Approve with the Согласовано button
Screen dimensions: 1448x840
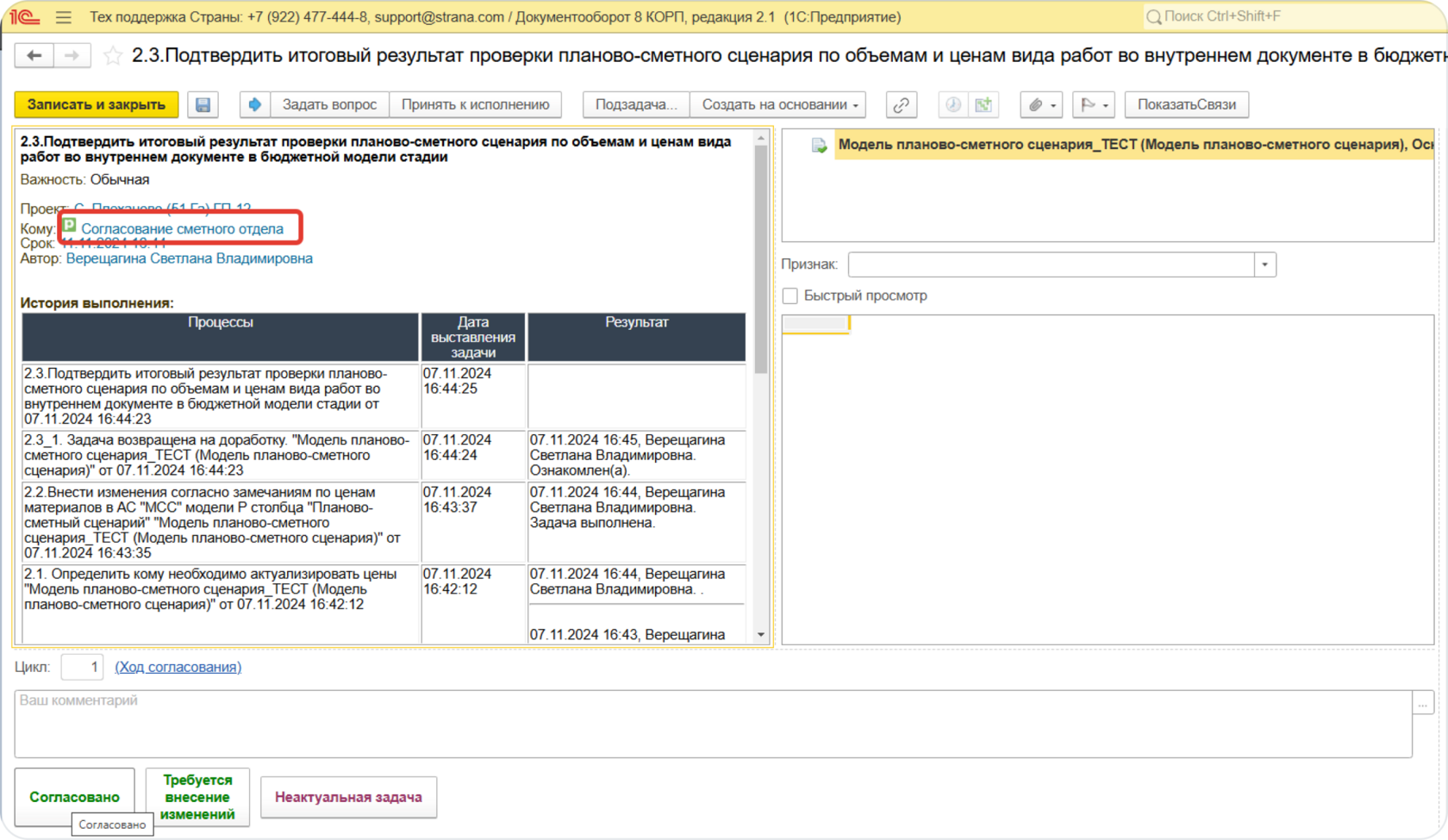[x=75, y=797]
